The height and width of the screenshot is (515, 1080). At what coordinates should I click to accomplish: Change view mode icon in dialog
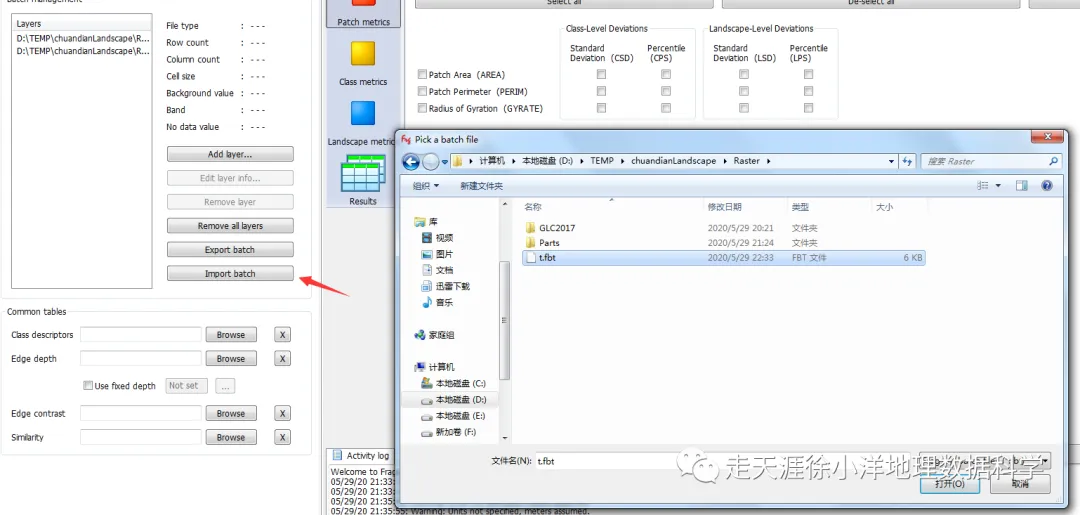984,186
